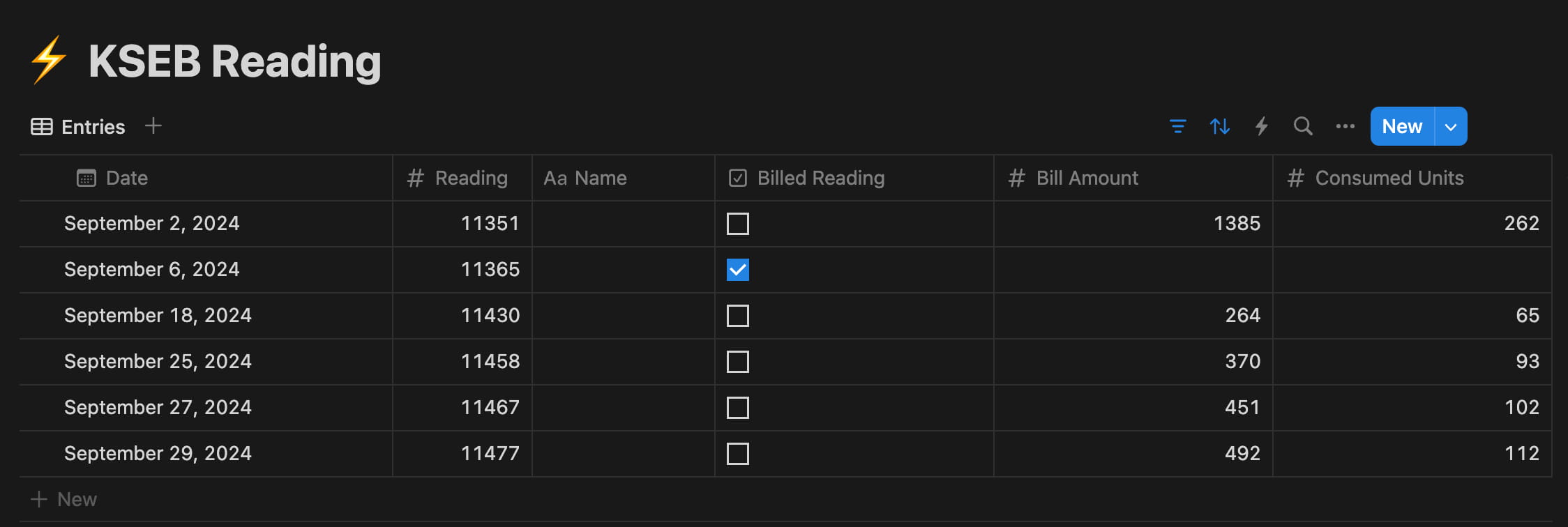Open sort settings with the sort arrows icon
This screenshot has width=1568, height=527.
click(x=1219, y=126)
